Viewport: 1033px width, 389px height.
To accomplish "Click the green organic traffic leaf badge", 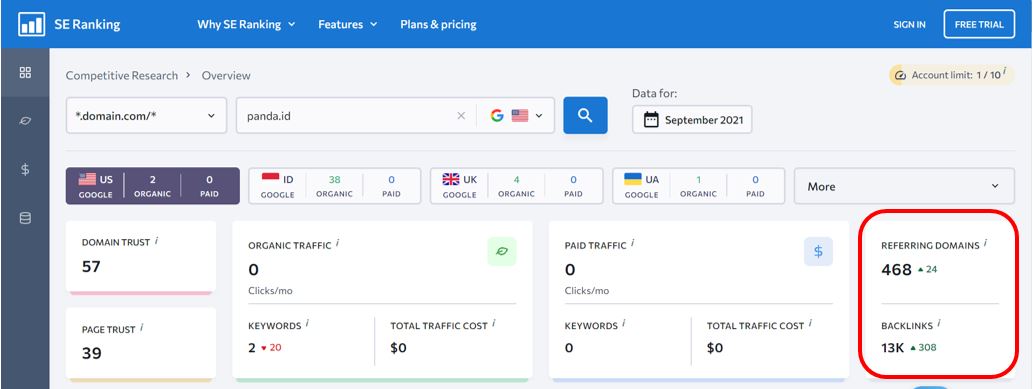I will pyautogui.click(x=502, y=251).
